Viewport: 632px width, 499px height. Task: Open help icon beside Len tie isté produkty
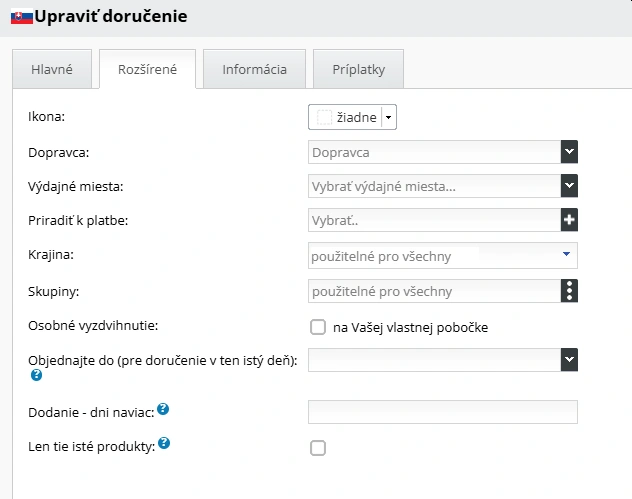tap(164, 443)
